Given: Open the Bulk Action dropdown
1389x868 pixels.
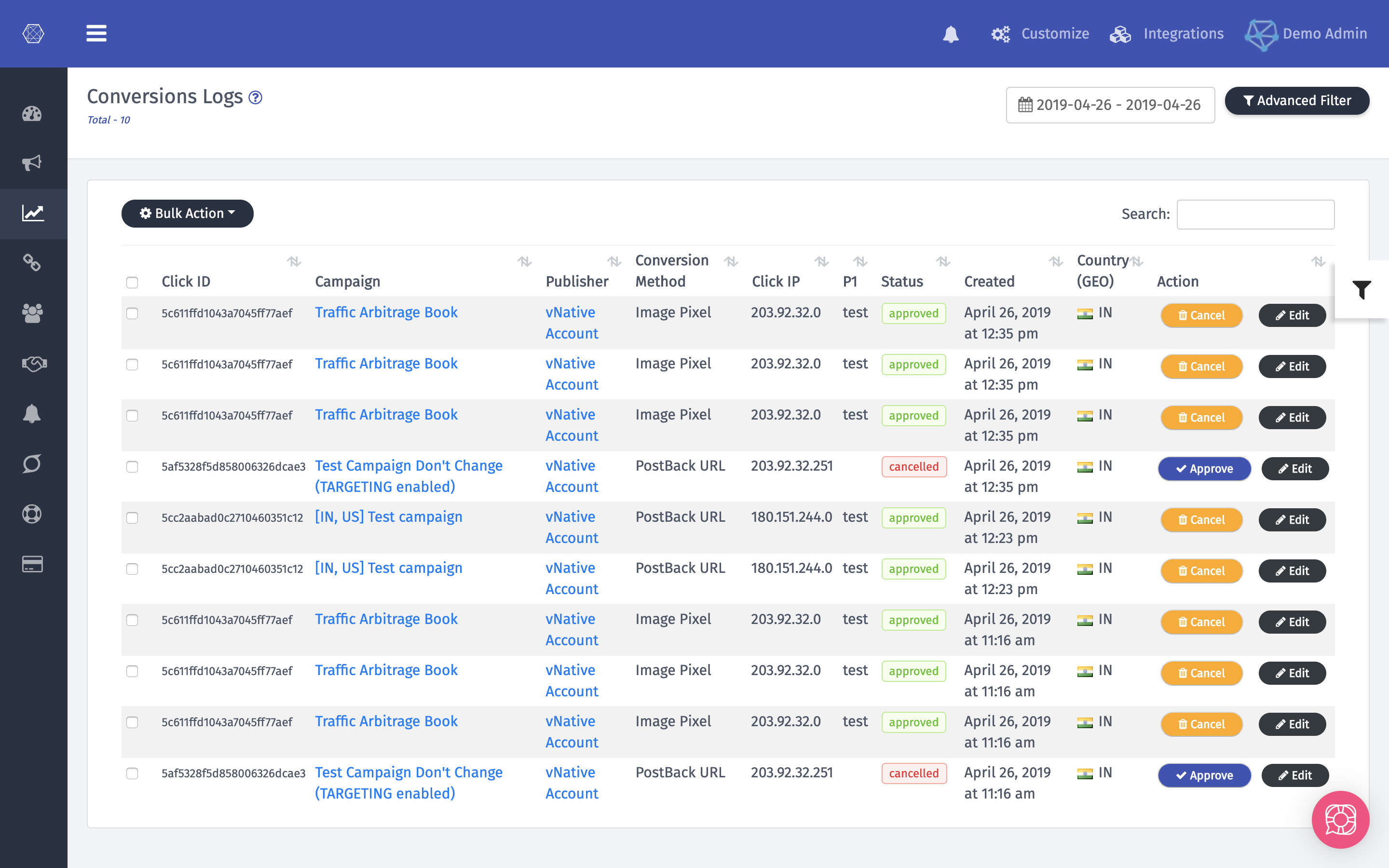Looking at the screenshot, I should (187, 213).
